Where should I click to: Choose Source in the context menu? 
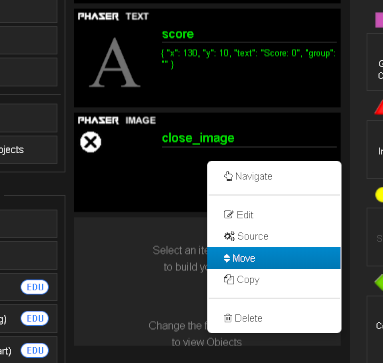click(274, 236)
